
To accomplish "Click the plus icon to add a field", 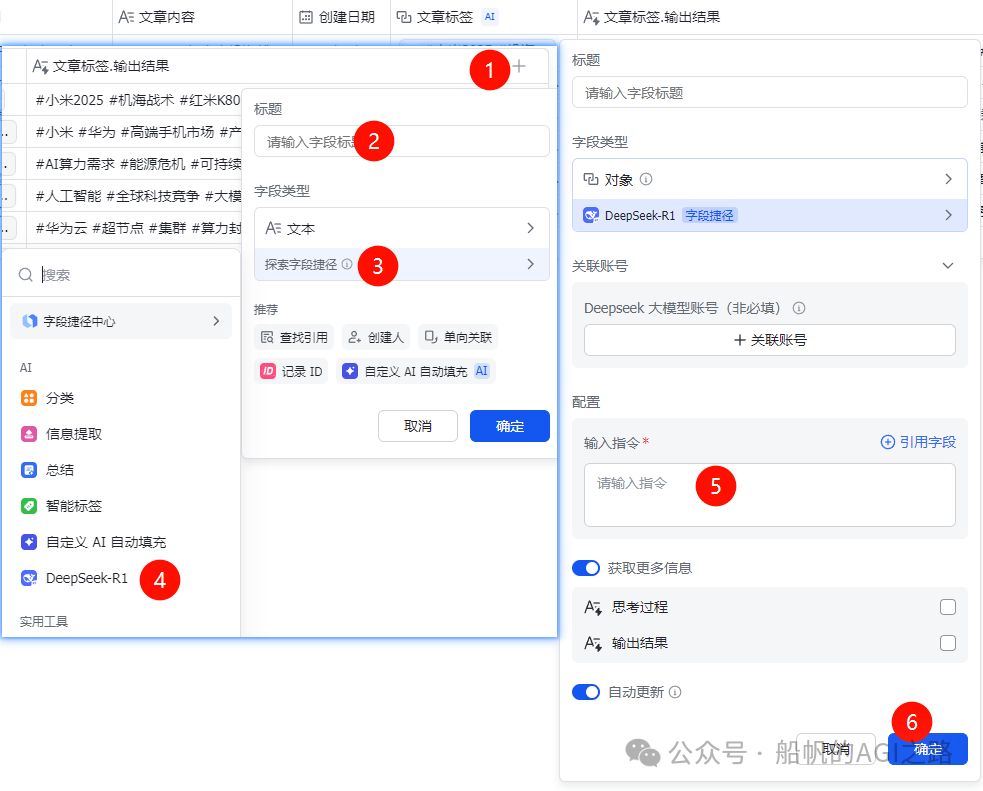I will (x=519, y=66).
